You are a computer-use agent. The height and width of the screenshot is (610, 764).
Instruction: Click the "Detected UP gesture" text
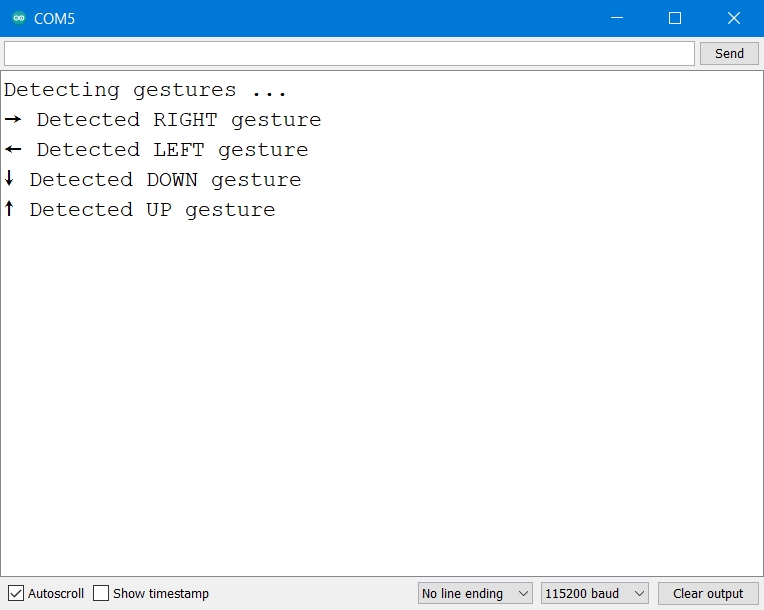pyautogui.click(x=152, y=210)
